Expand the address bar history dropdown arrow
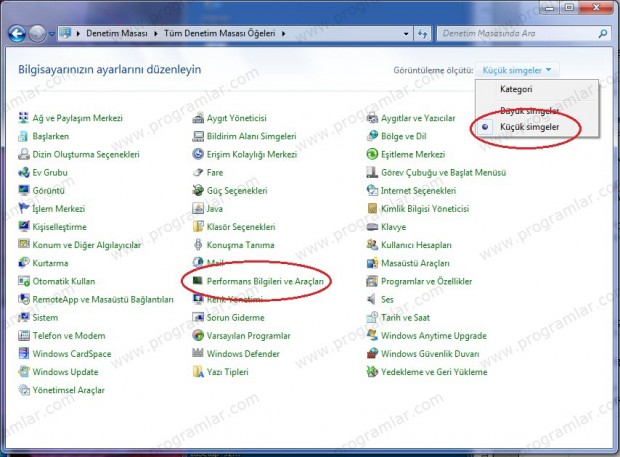Viewport: 620px width, 457px height. pos(406,34)
